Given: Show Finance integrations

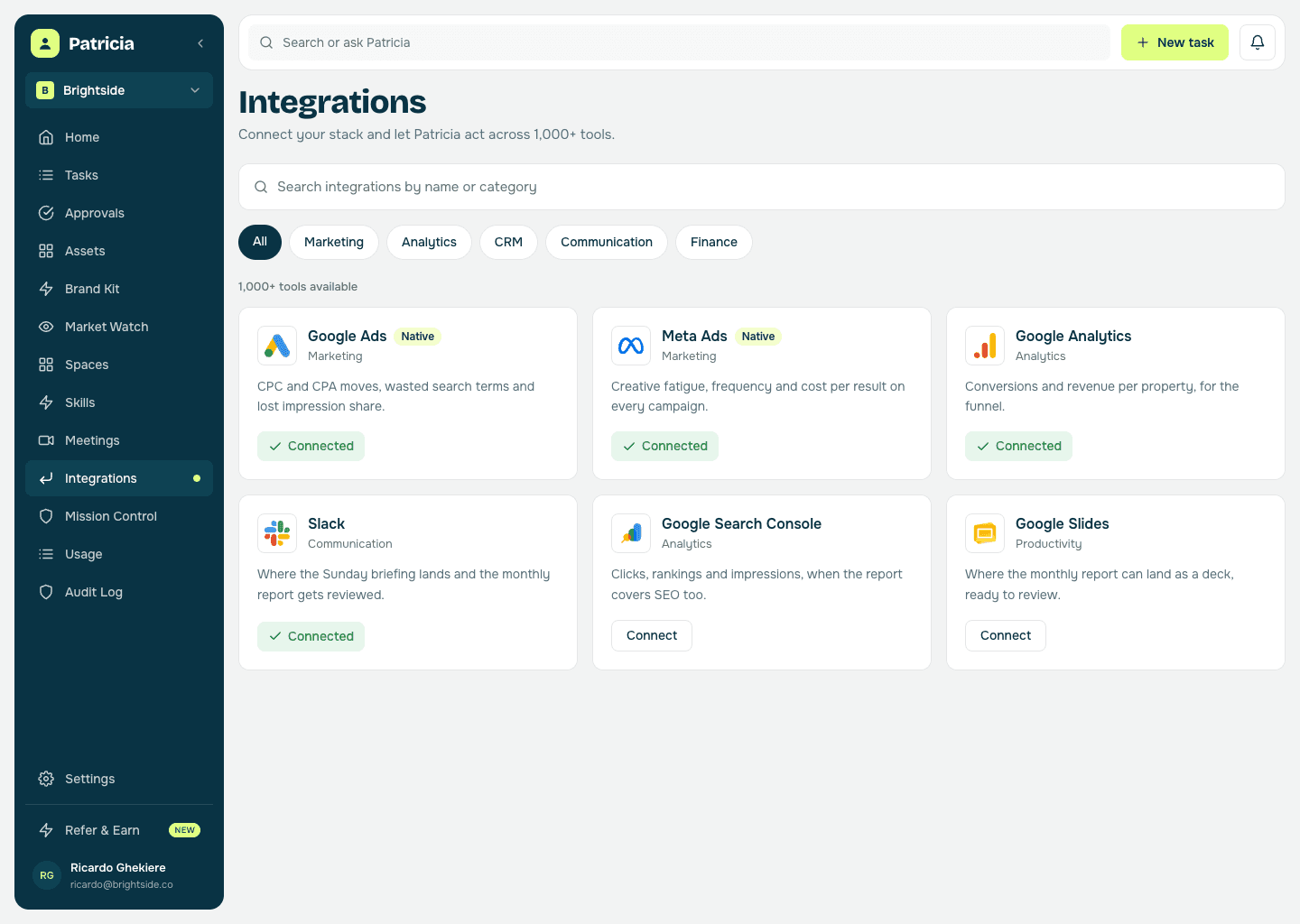Looking at the screenshot, I should coord(714,242).
